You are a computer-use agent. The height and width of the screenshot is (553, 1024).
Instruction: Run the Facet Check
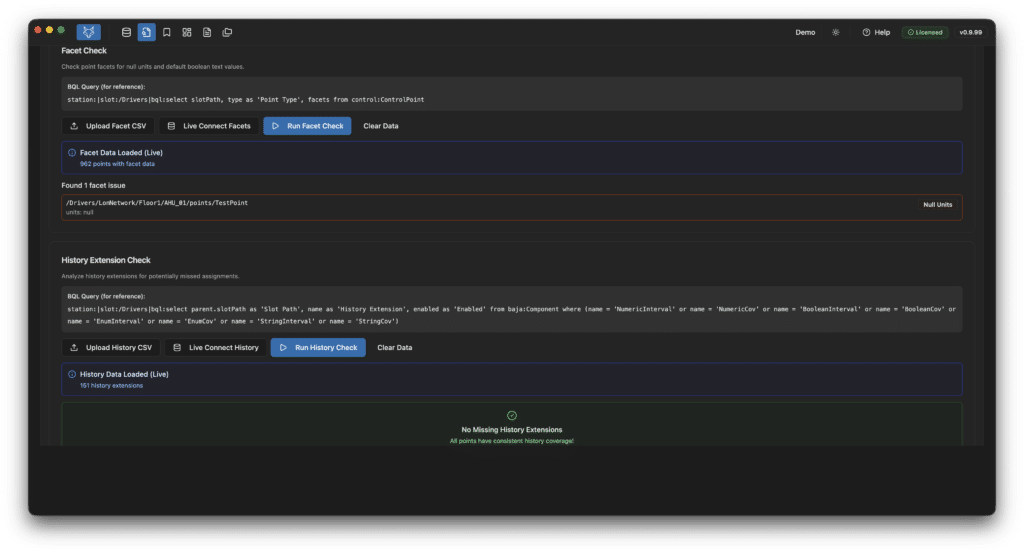click(x=307, y=126)
